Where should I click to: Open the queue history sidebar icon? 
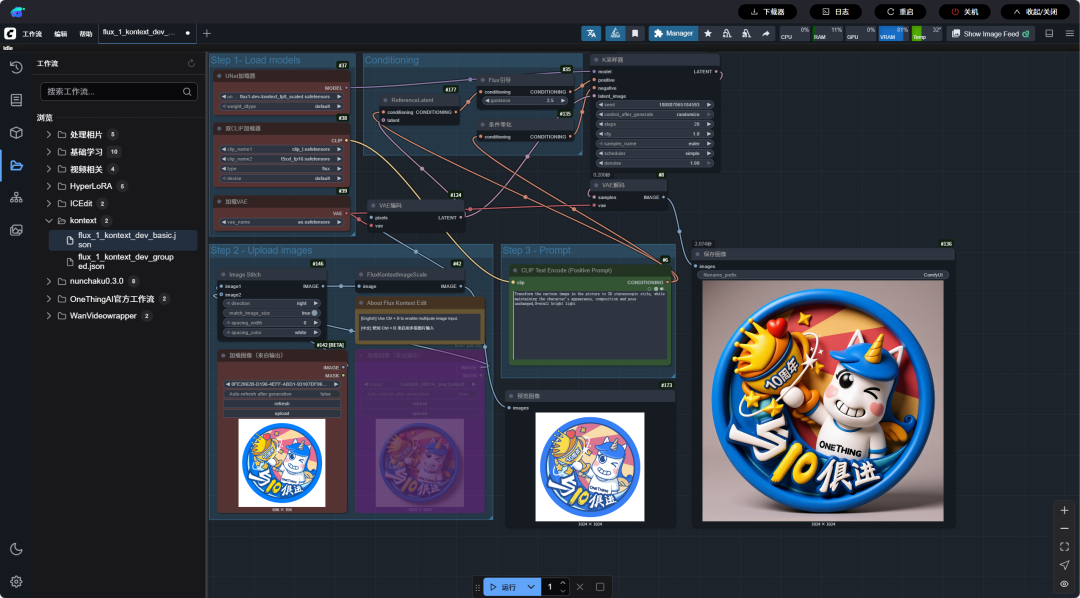(x=17, y=67)
